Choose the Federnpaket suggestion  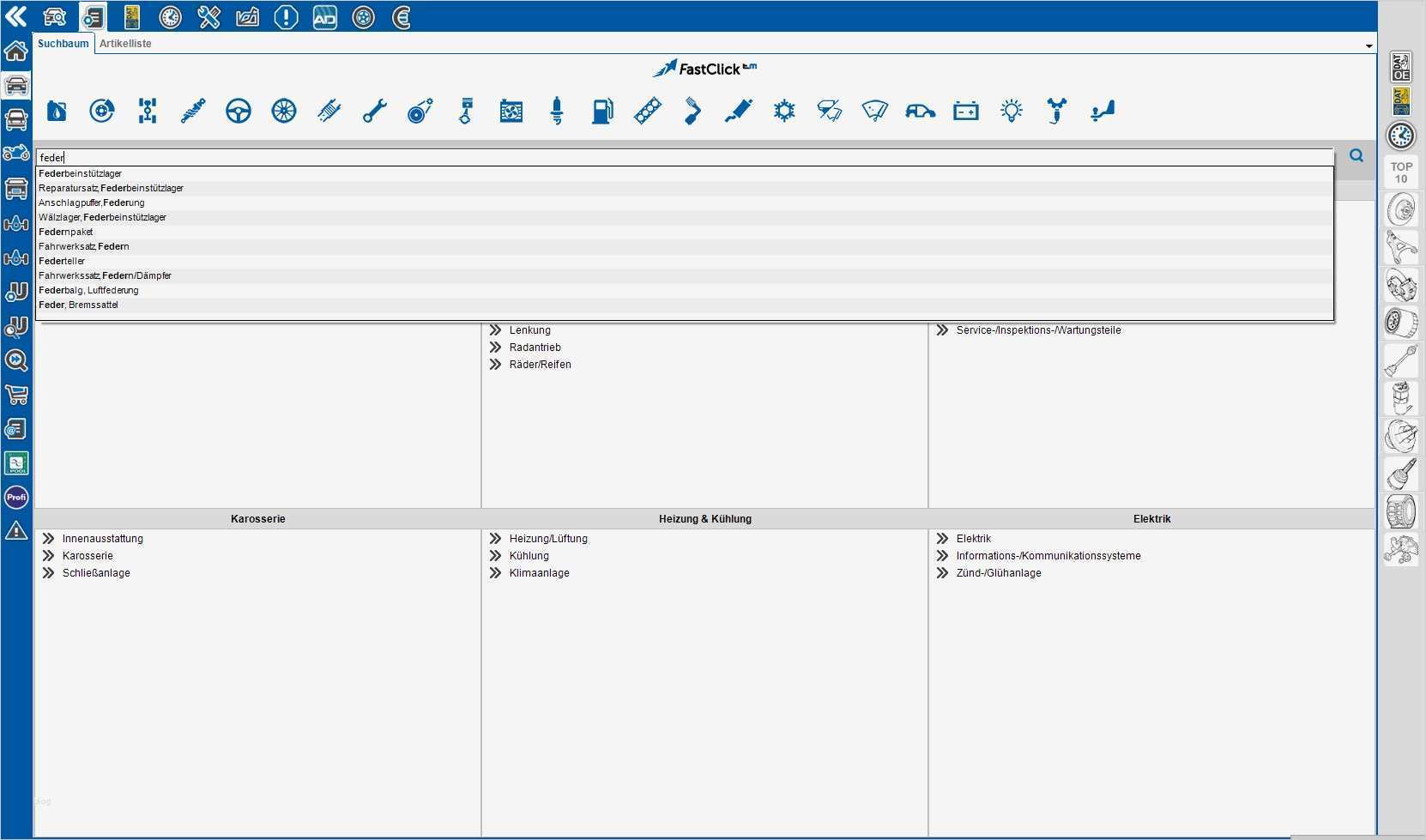click(685, 232)
